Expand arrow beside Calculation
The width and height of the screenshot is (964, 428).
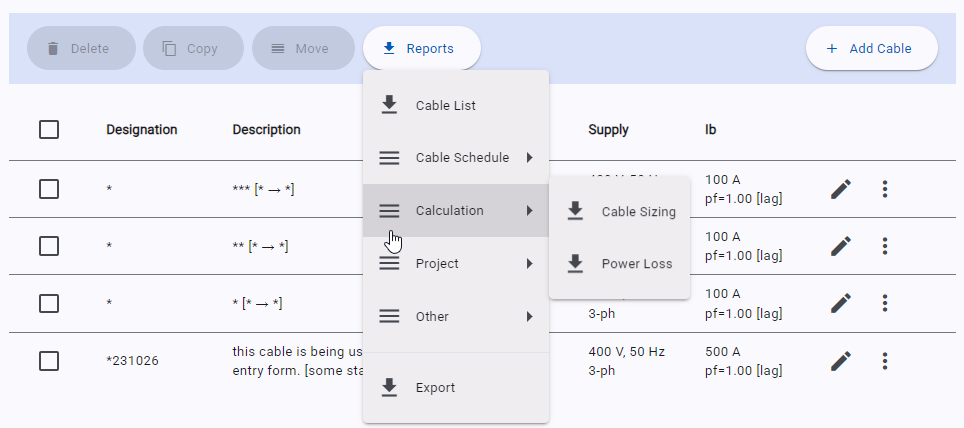(529, 210)
